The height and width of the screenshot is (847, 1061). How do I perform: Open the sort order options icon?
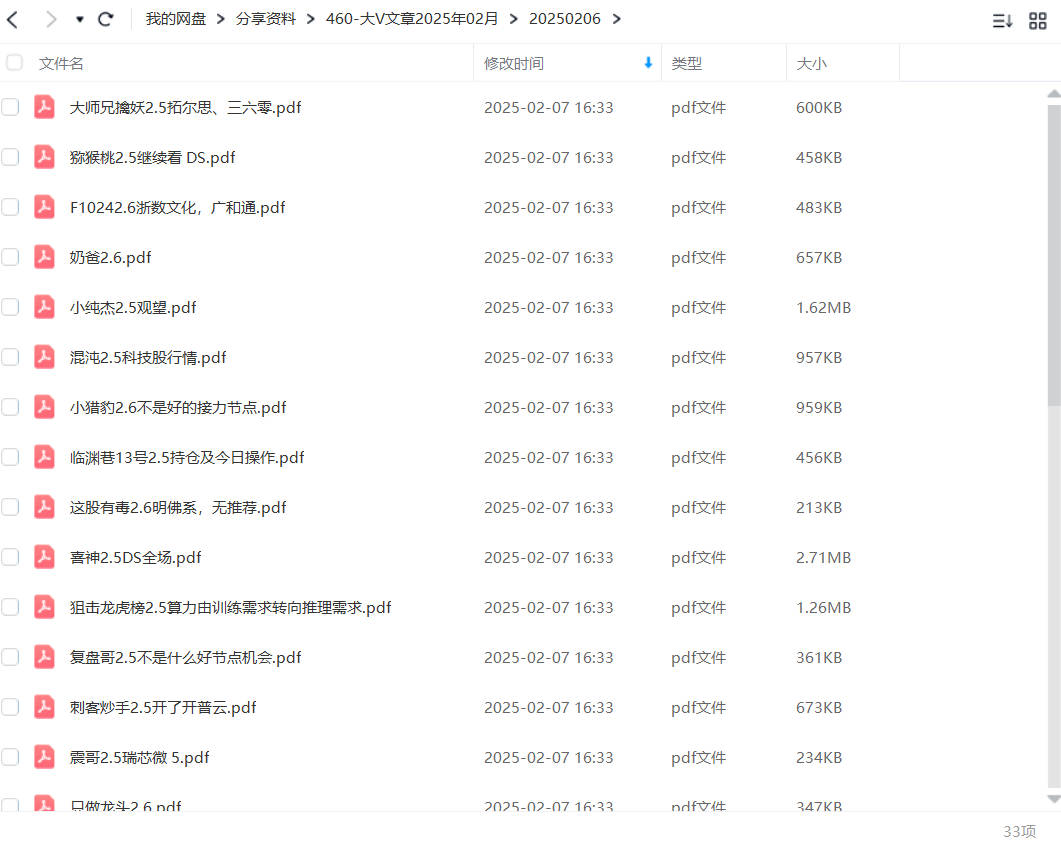click(x=1002, y=21)
